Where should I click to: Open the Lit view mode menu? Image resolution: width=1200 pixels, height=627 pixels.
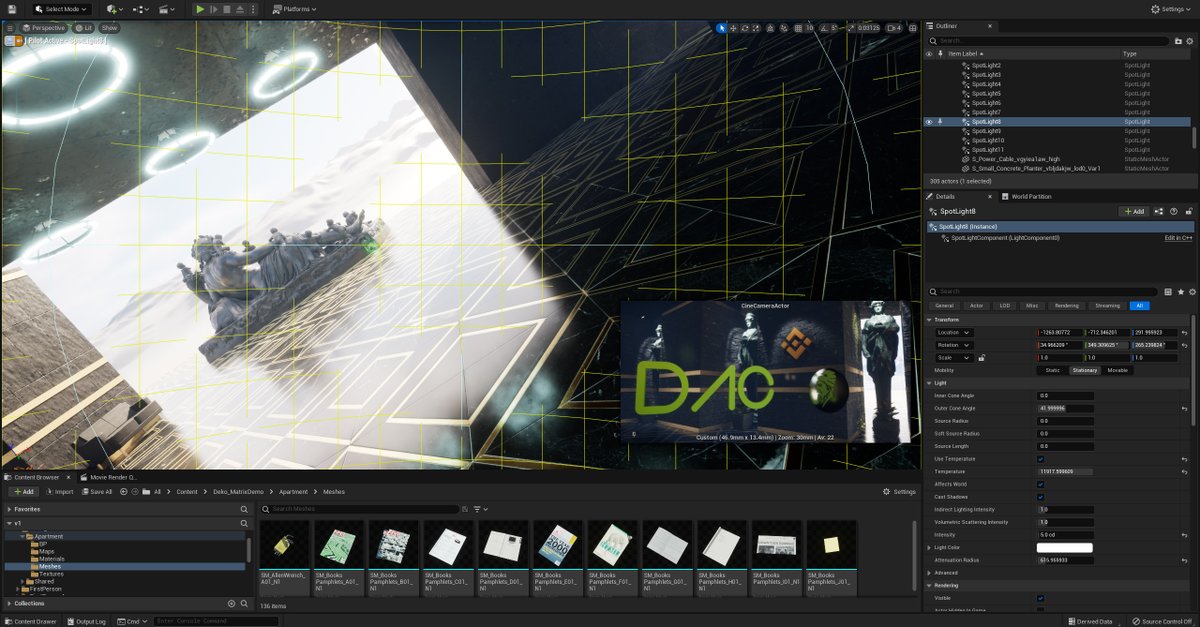tap(83, 28)
